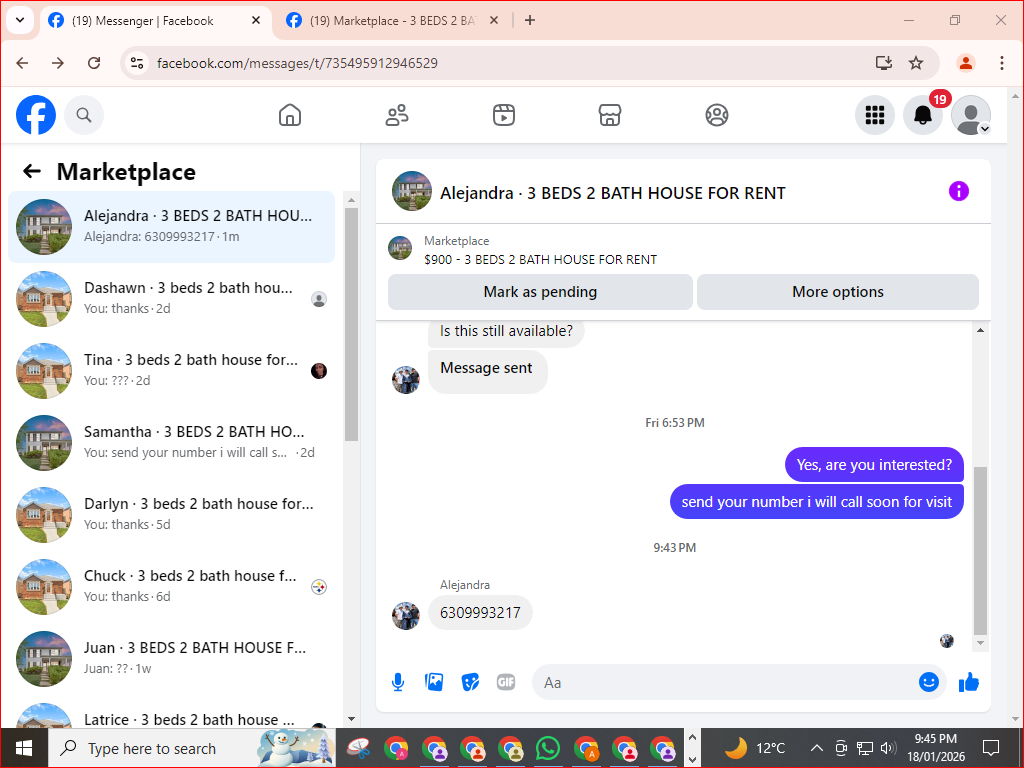Viewport: 1024px width, 768px height.
Task: Go back in browser history
Action: point(22,63)
